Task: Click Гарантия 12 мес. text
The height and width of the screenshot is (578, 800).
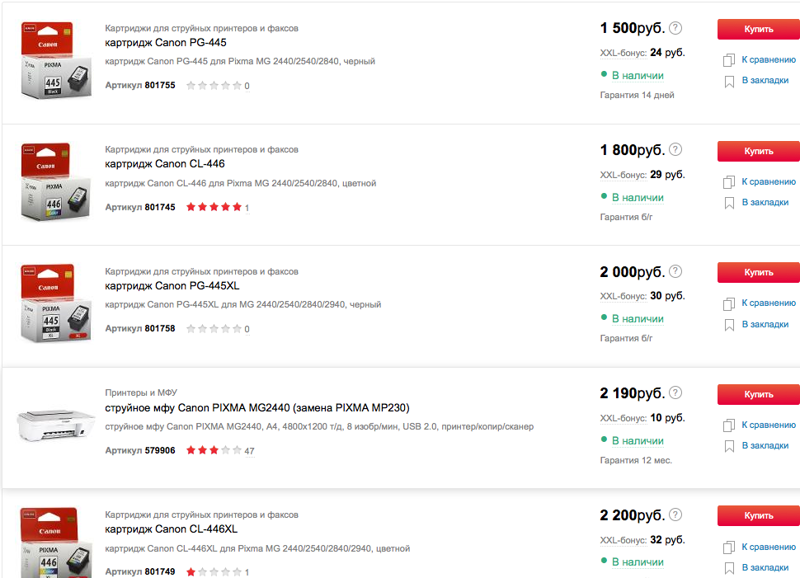Action: [636, 460]
